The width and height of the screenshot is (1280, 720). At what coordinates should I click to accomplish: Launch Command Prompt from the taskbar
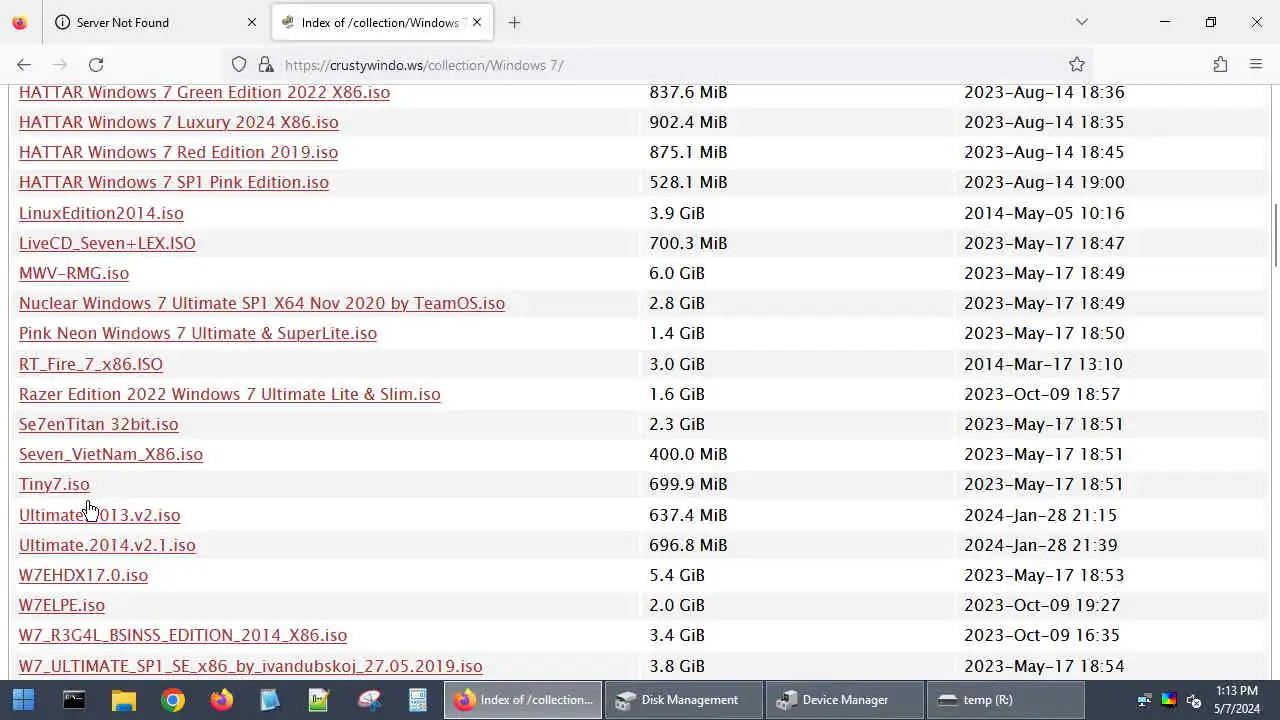pyautogui.click(x=74, y=700)
